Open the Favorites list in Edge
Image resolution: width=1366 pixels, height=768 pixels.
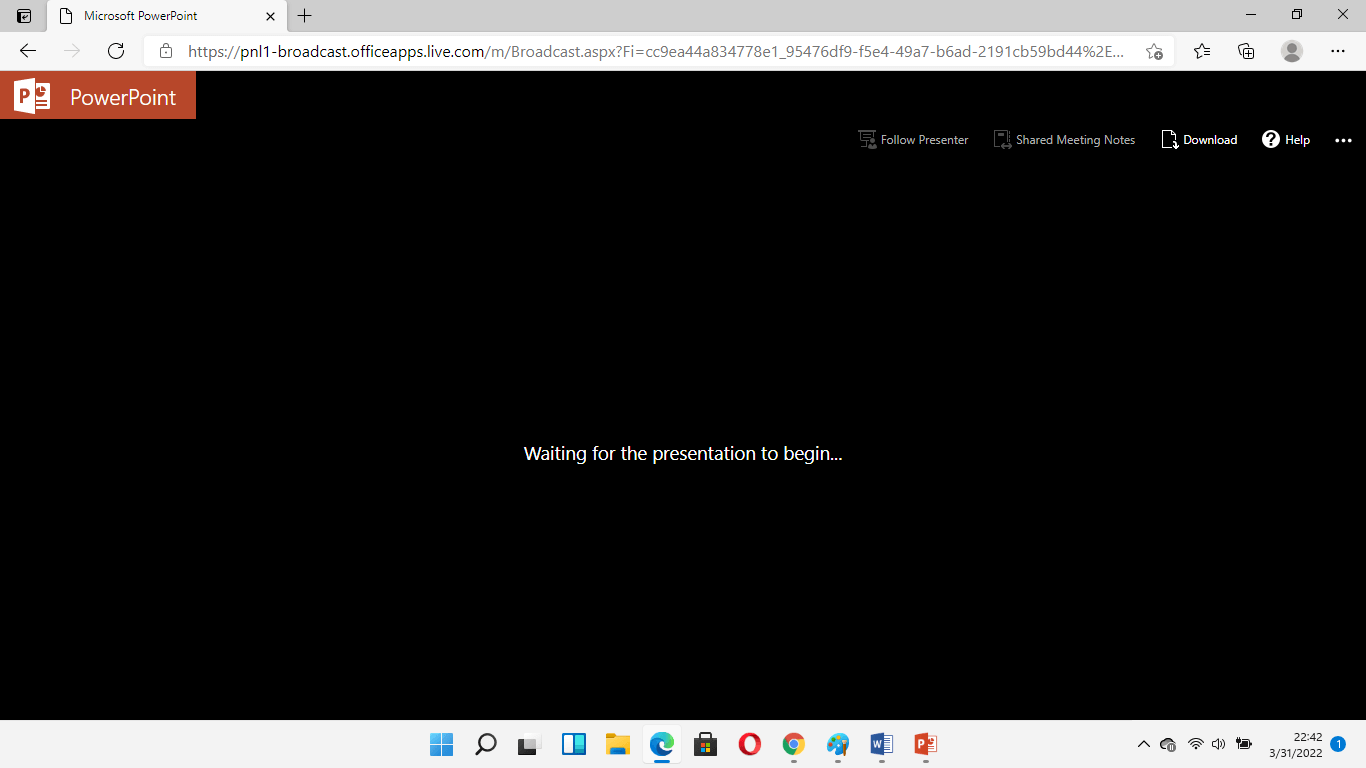1202,51
